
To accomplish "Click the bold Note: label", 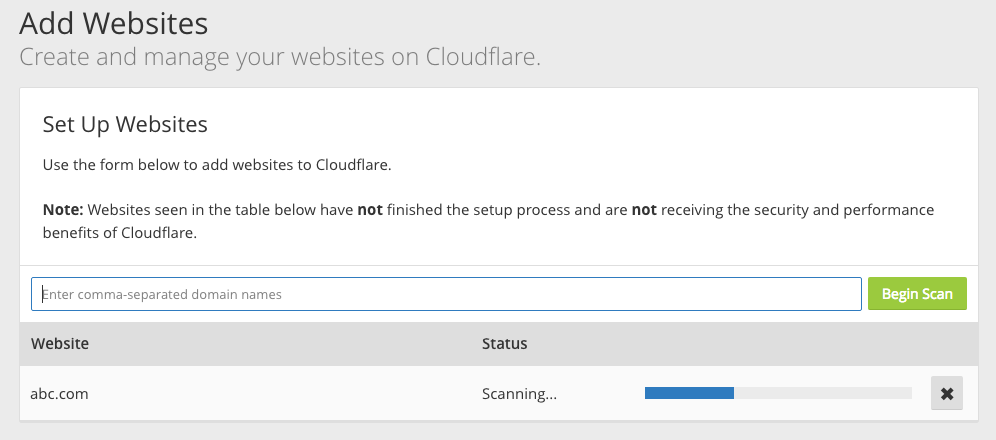I will click(63, 210).
